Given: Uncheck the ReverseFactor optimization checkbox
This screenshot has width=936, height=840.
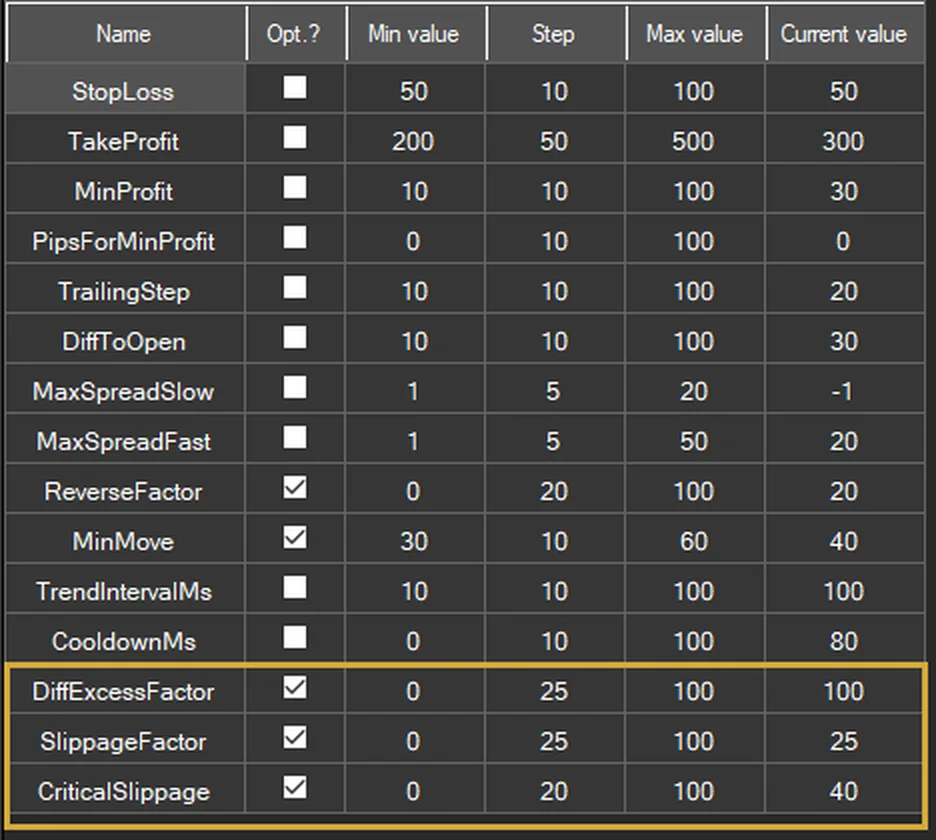Looking at the screenshot, I should point(295,488).
